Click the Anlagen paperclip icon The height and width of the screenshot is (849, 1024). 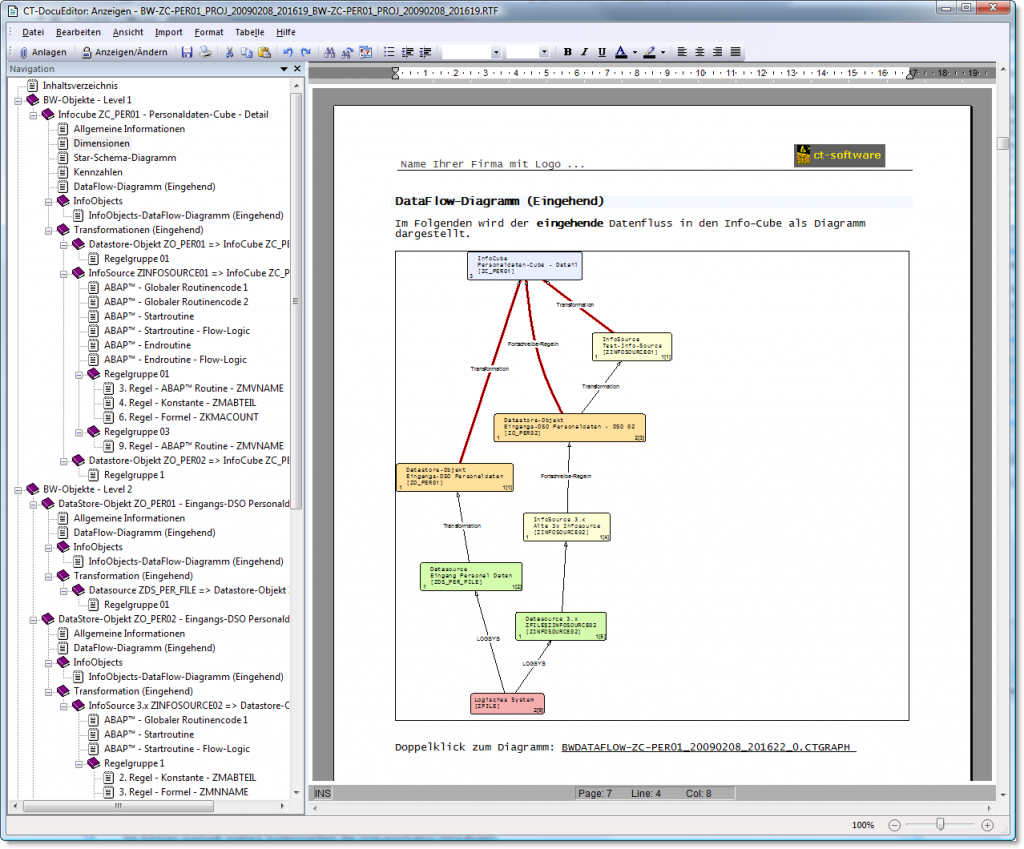point(23,51)
